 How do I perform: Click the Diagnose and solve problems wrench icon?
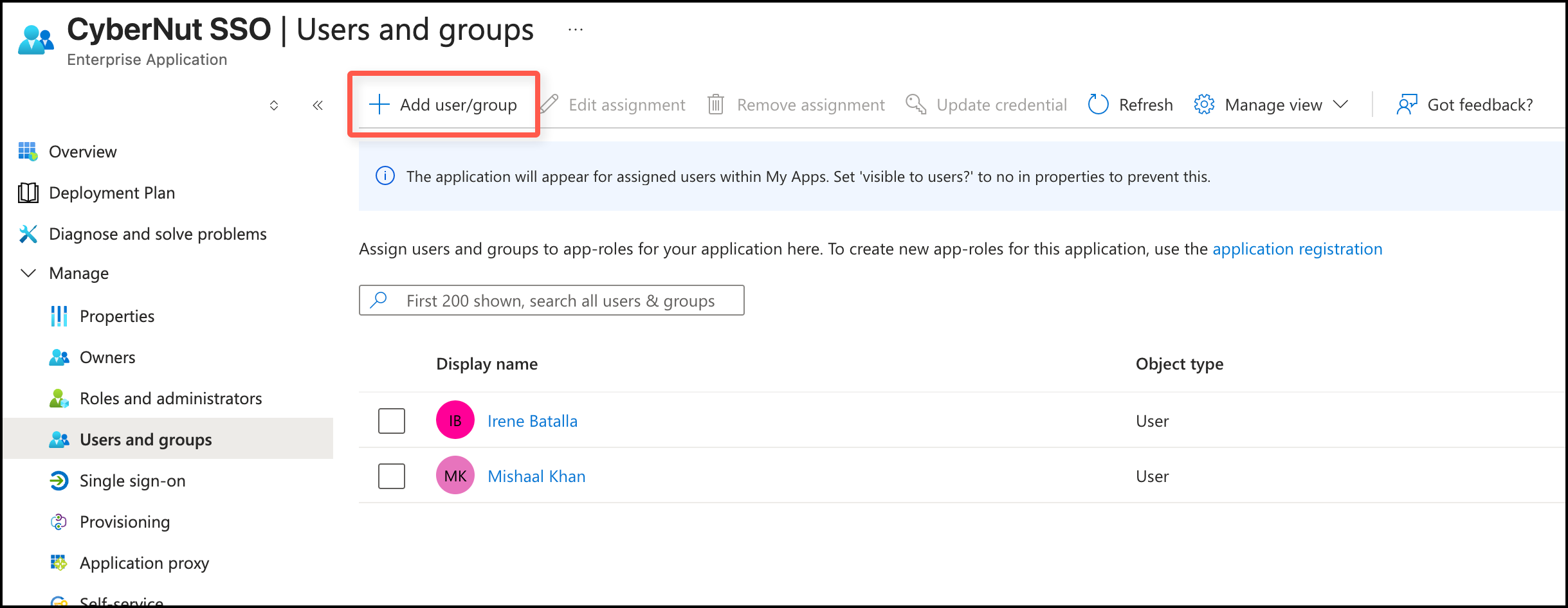[x=28, y=234]
